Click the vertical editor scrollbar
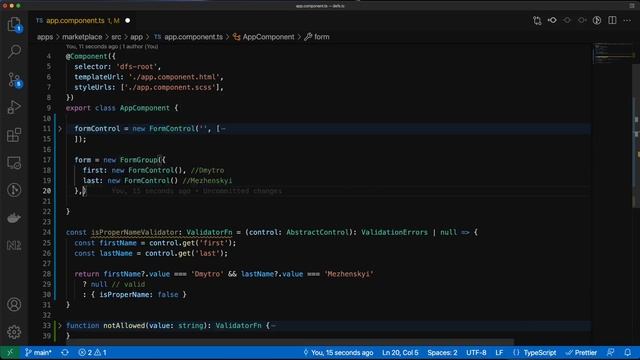Viewport: 640px width, 360px height. [636, 135]
